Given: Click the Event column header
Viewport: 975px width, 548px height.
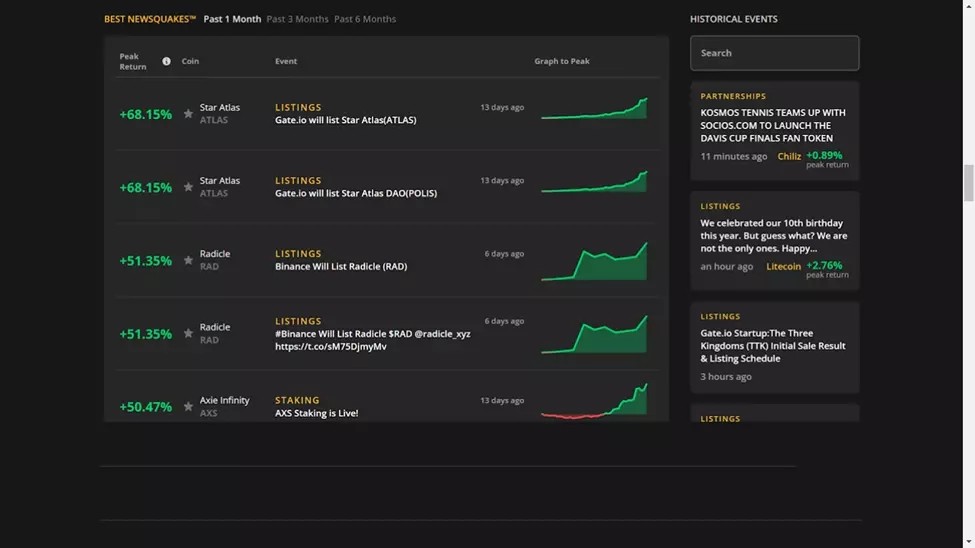Looking at the screenshot, I should 286,61.
